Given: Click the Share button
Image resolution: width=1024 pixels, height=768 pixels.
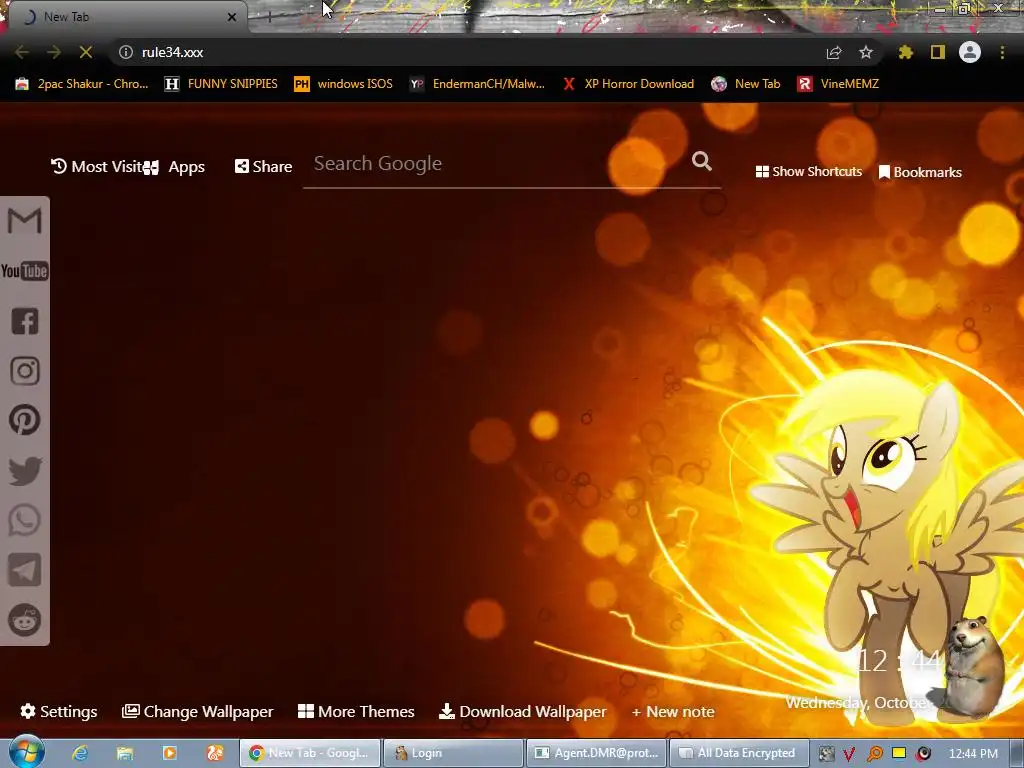Looking at the screenshot, I should coord(263,167).
